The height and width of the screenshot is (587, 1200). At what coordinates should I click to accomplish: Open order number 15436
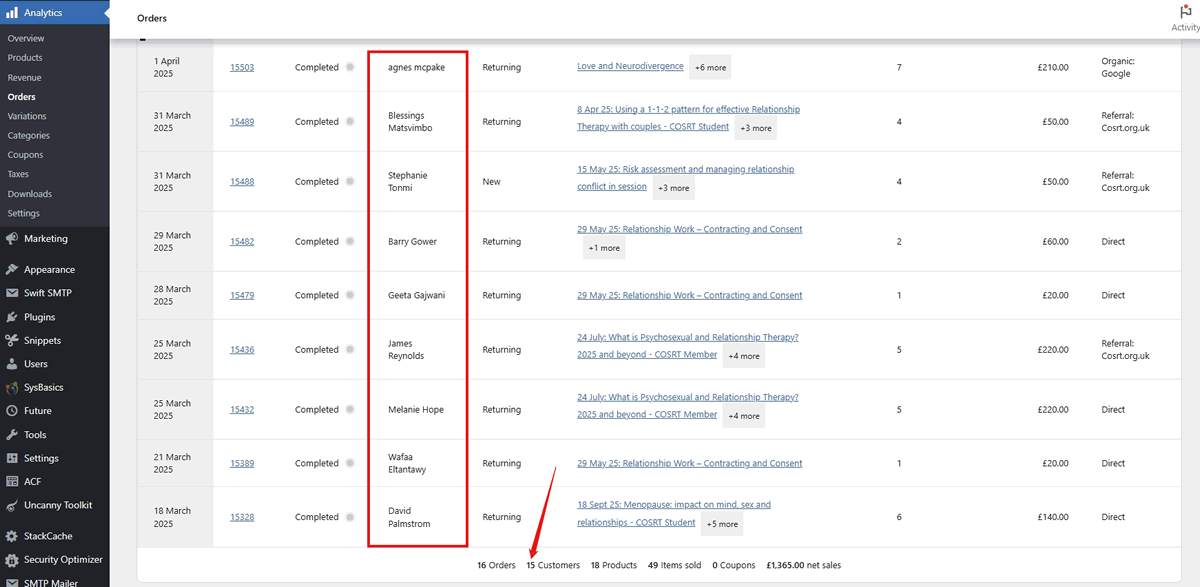click(242, 350)
